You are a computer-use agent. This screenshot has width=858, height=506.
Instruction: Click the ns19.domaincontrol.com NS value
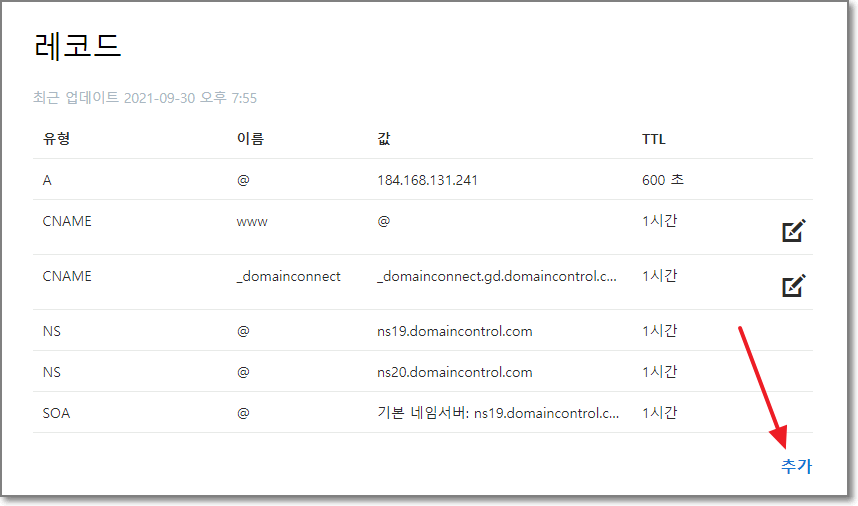(455, 331)
